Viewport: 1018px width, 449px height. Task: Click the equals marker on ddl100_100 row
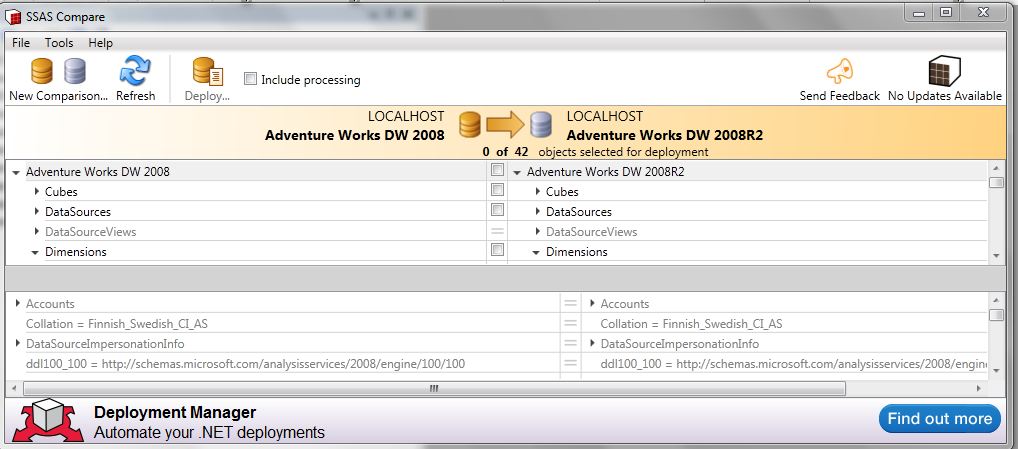tap(570, 363)
